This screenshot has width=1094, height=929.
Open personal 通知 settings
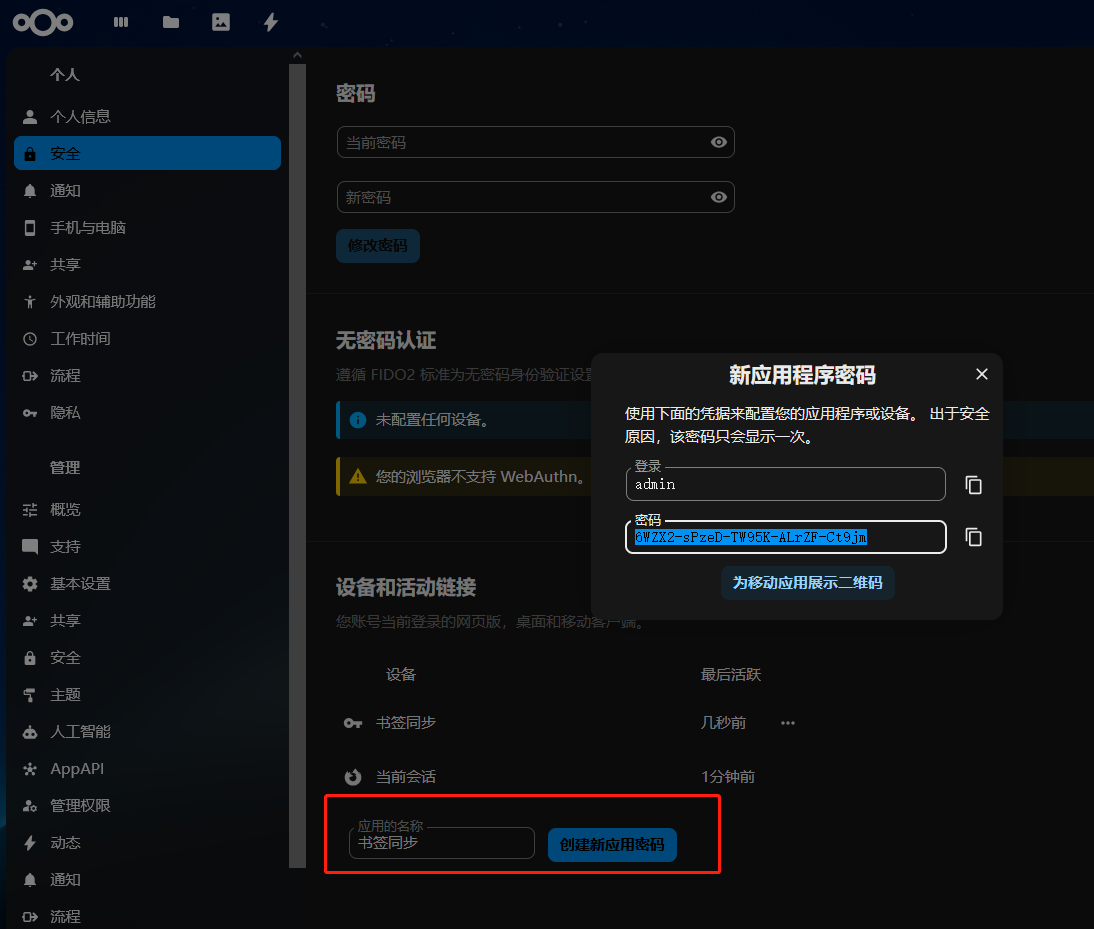[x=147, y=190]
